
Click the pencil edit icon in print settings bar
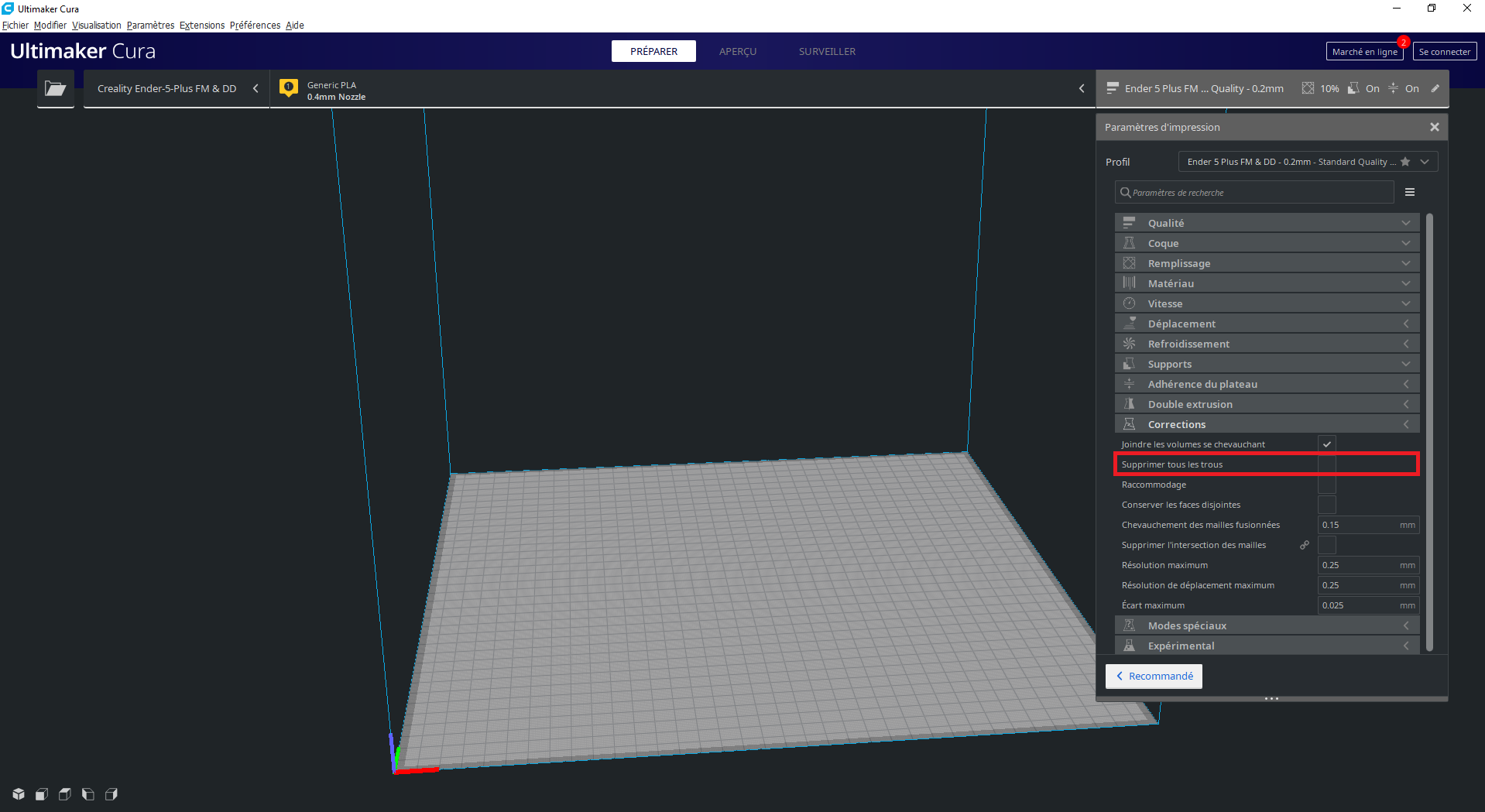pyautogui.click(x=1435, y=88)
